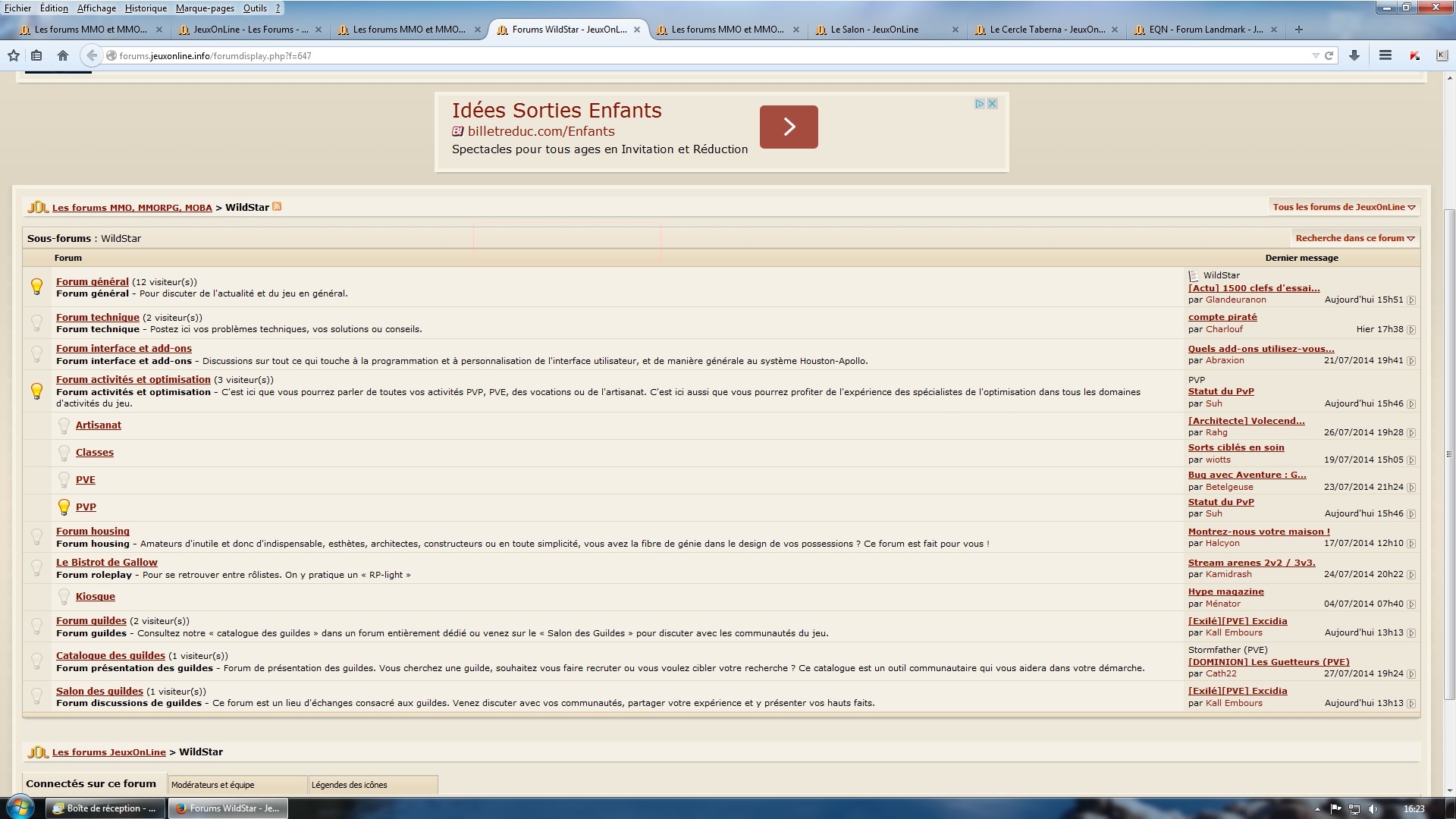
Task: Open the URL bar history dropdown arrow
Action: pos(1316,55)
